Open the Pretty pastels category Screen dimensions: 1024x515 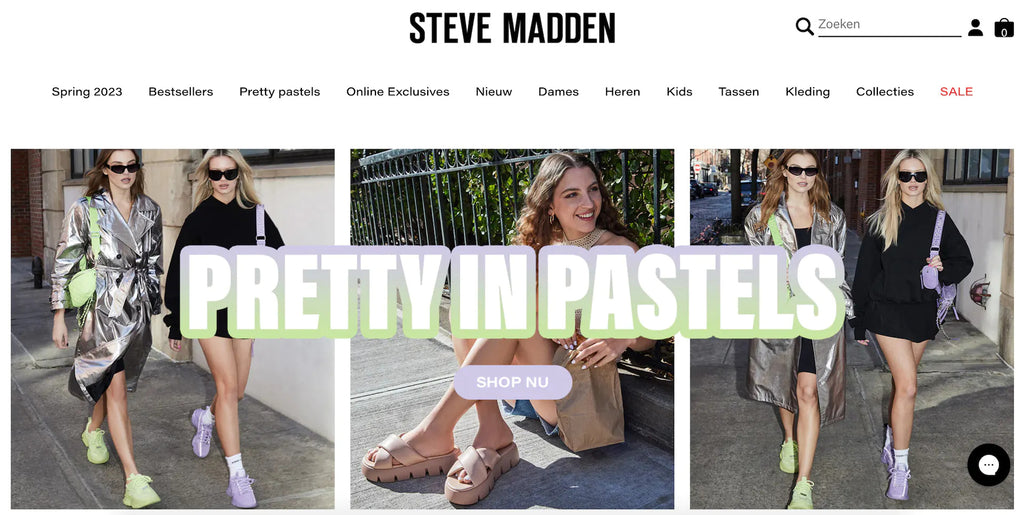click(280, 92)
